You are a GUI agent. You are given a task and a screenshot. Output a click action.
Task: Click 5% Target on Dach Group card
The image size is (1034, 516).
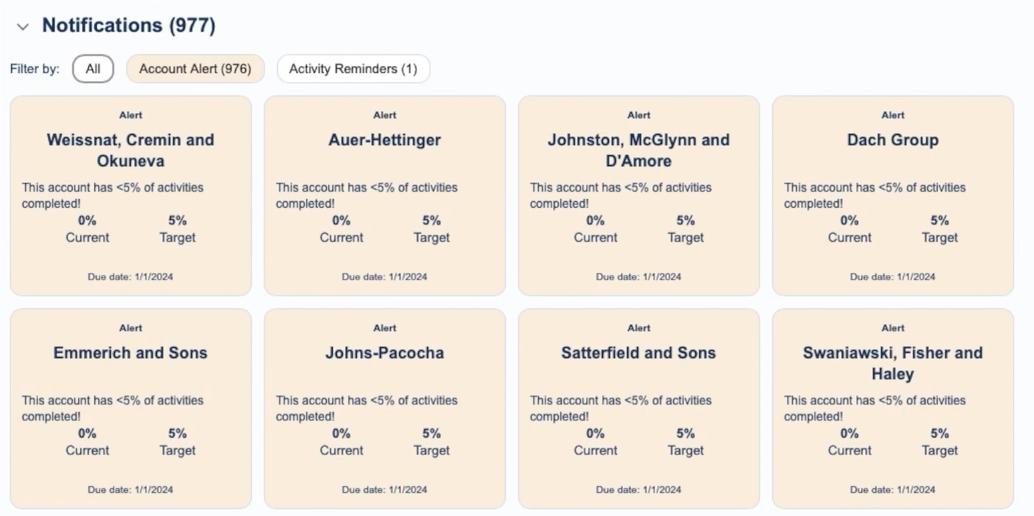pos(939,229)
